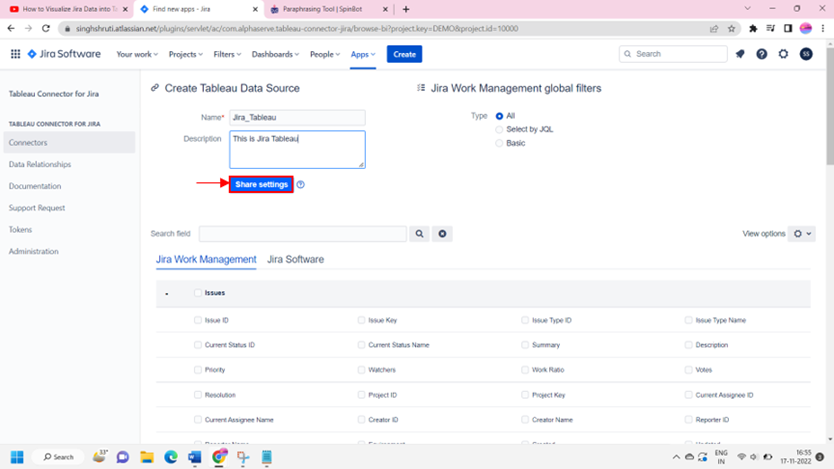Check the Issues group checkbox
This screenshot has width=834, height=469.
point(198,293)
